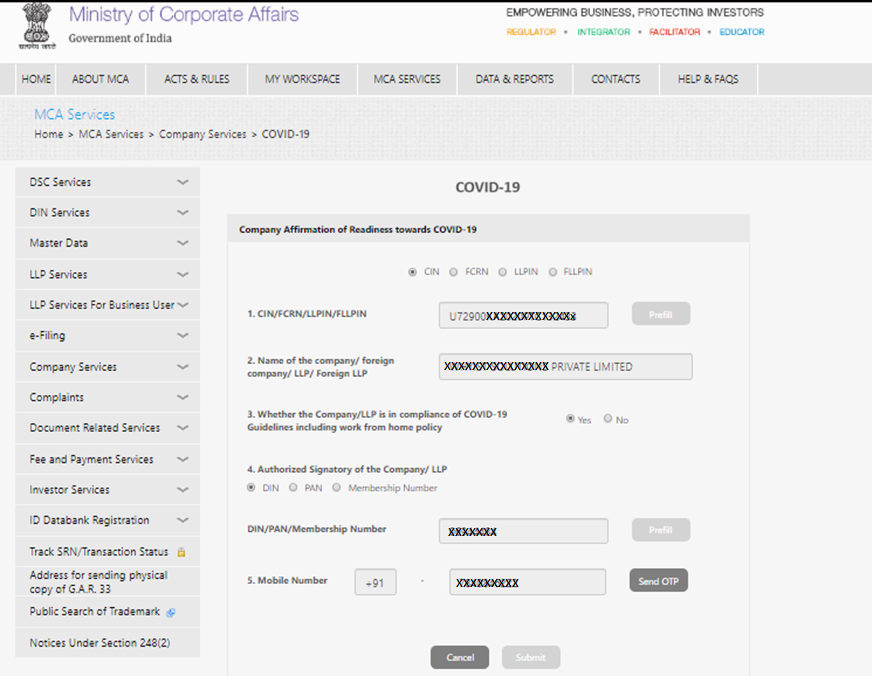
Task: Select PAN as authorized signatory type
Action: (293, 488)
